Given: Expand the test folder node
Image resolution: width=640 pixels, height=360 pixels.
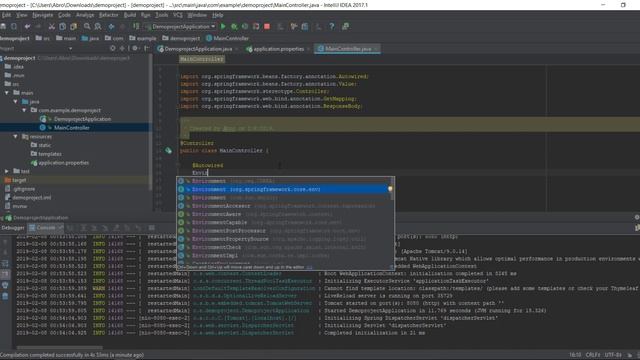Looking at the screenshot, I should 7,171.
